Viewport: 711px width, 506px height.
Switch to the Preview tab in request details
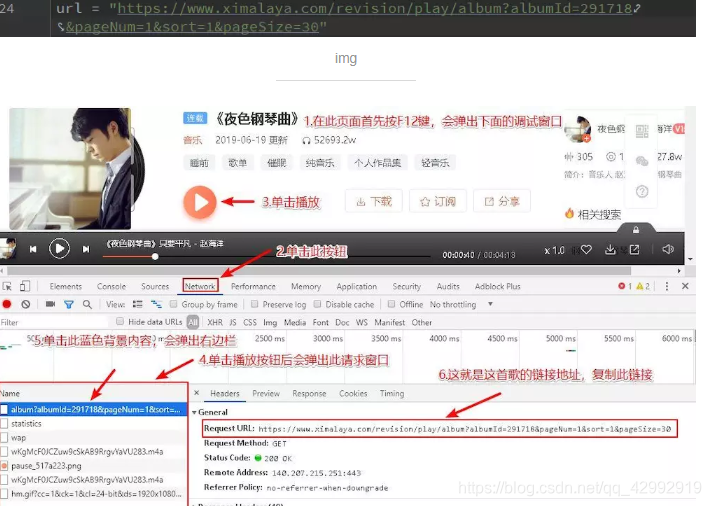click(266, 394)
